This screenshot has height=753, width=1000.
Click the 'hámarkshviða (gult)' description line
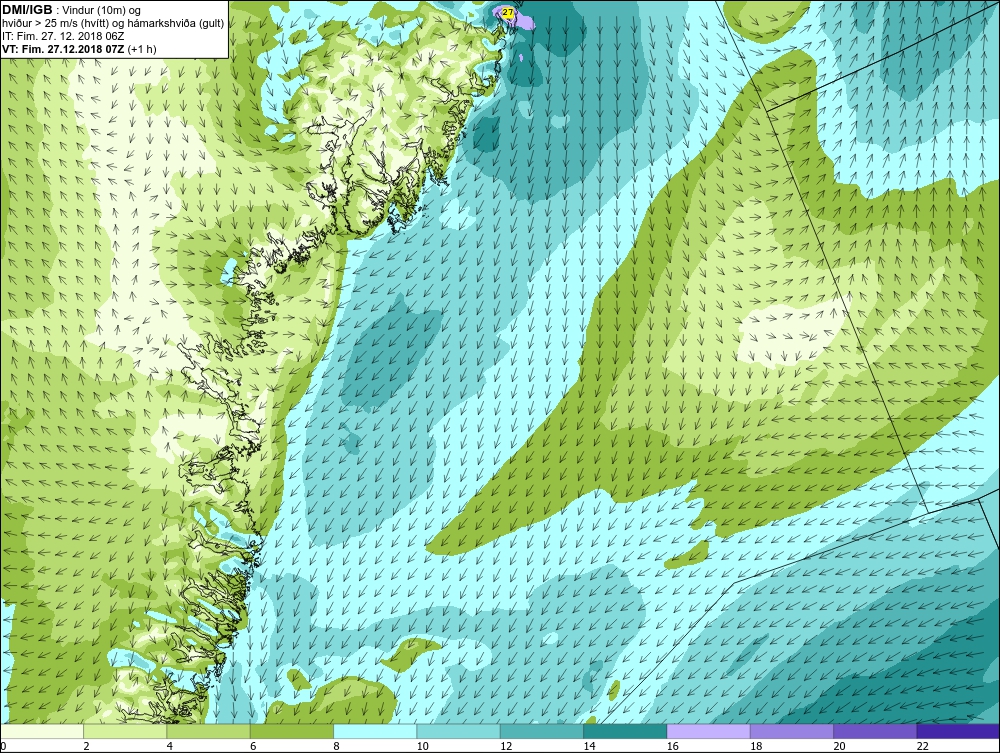click(113, 24)
